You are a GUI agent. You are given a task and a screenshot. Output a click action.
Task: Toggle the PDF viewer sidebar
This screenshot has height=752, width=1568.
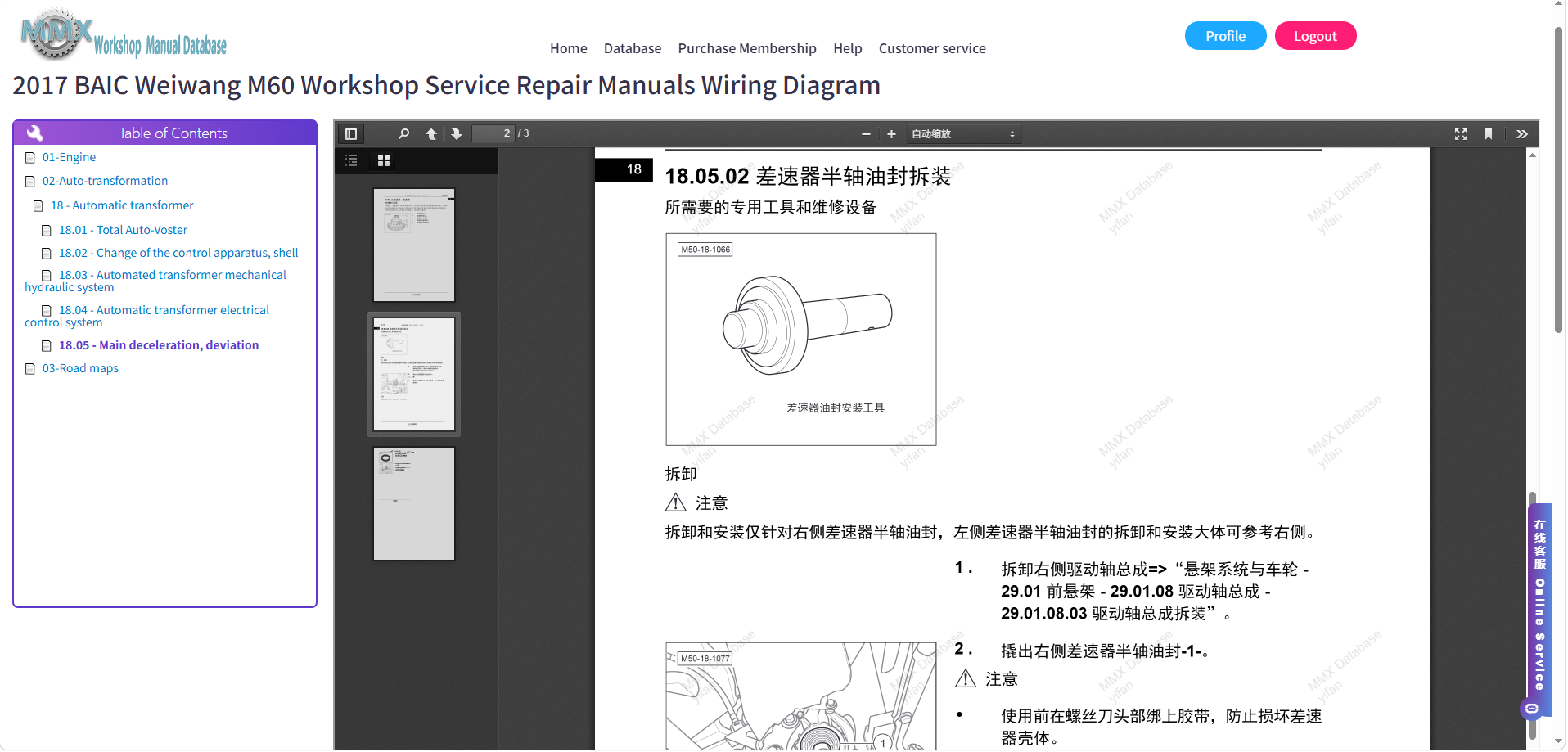(351, 134)
